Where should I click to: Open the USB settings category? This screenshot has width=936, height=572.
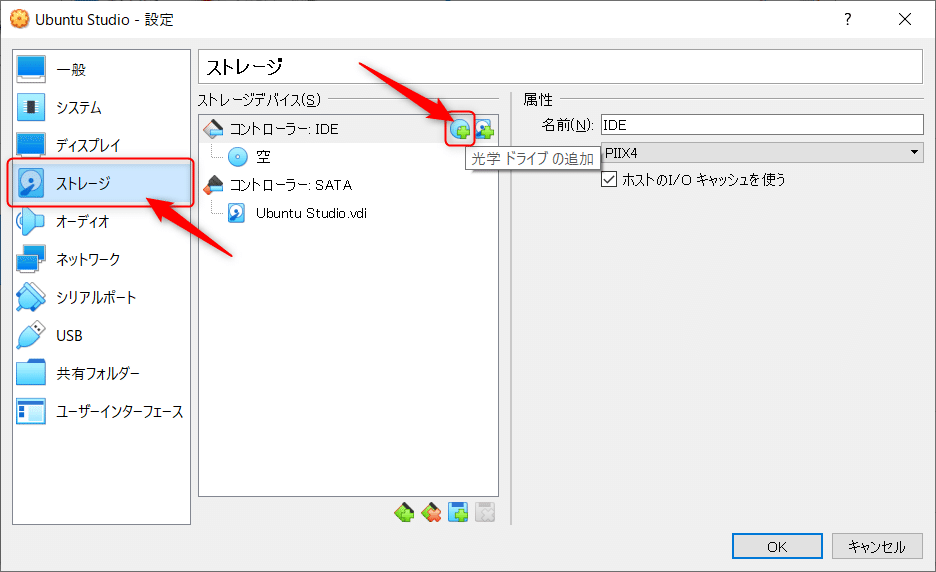101,336
